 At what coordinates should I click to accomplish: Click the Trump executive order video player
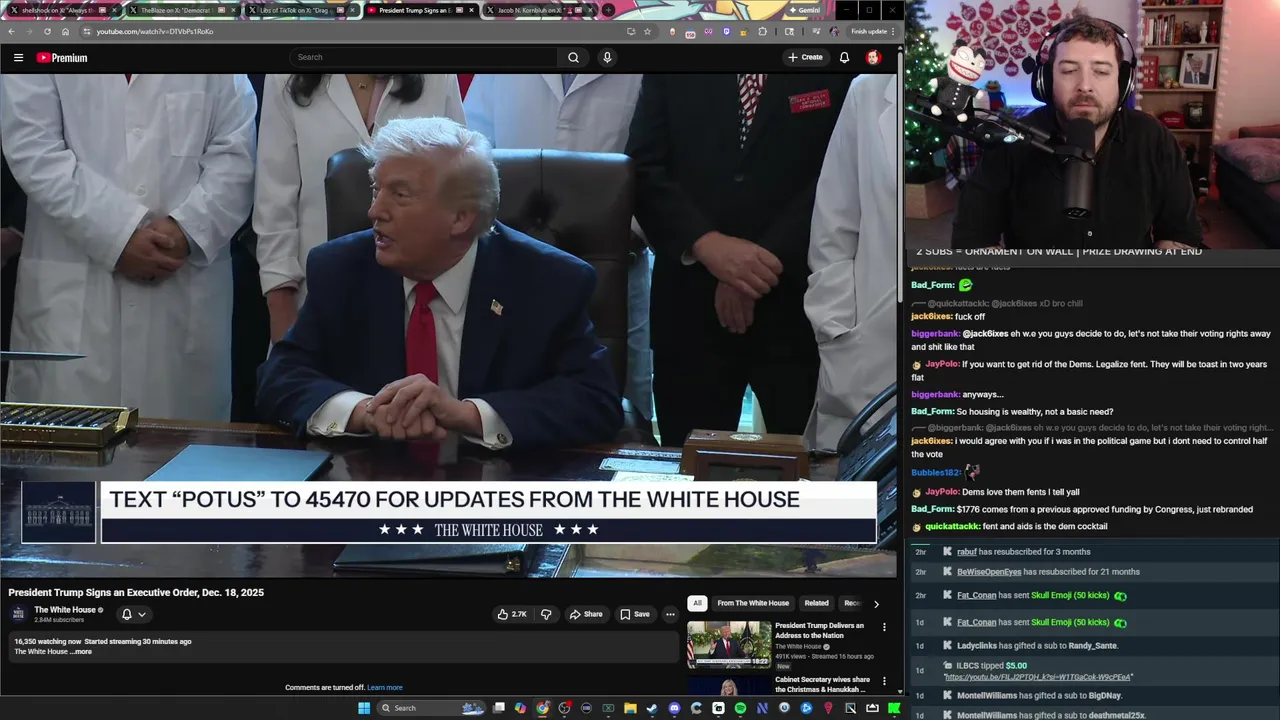[x=449, y=325]
